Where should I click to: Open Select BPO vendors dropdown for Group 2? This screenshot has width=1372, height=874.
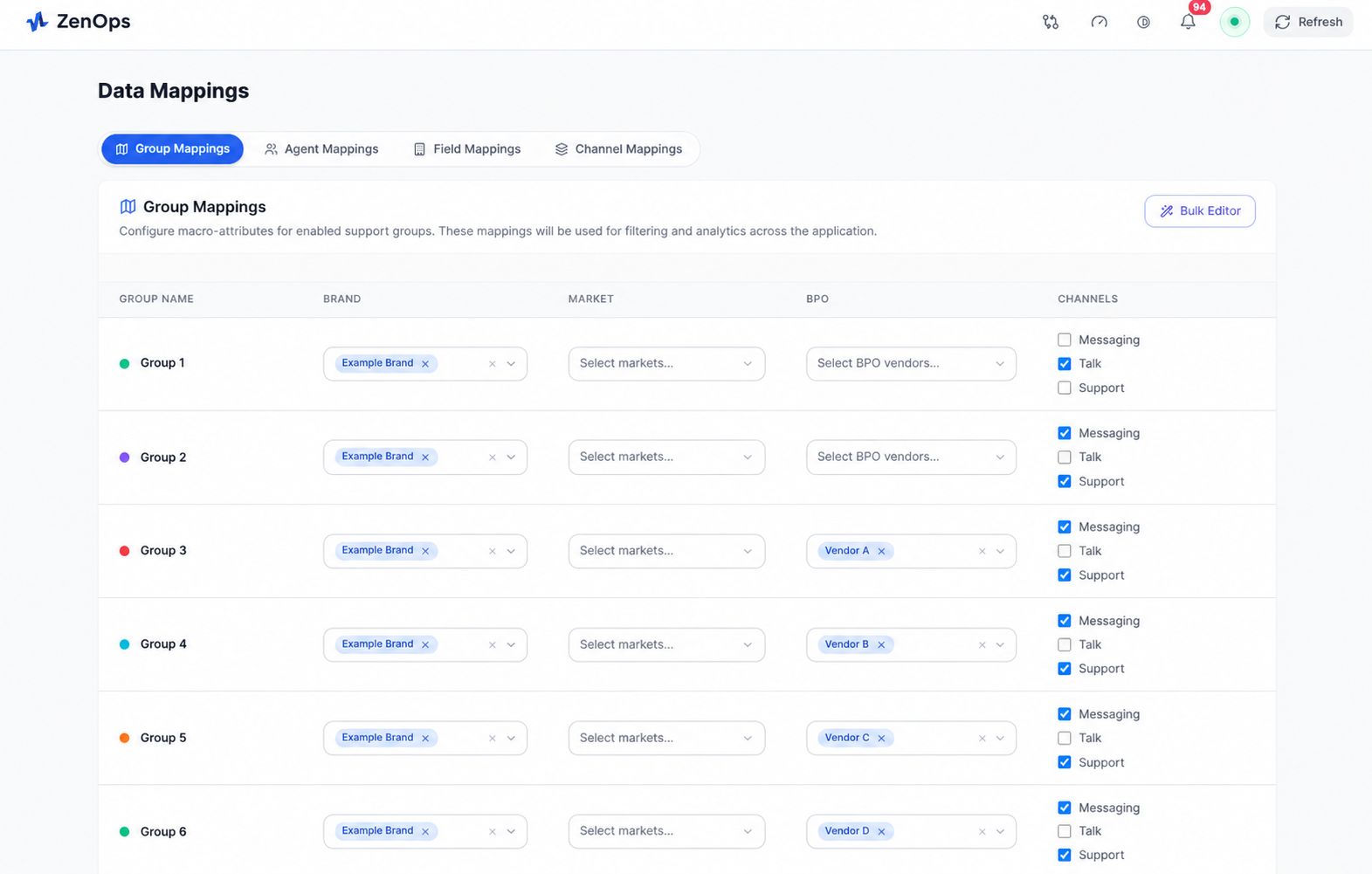(911, 457)
